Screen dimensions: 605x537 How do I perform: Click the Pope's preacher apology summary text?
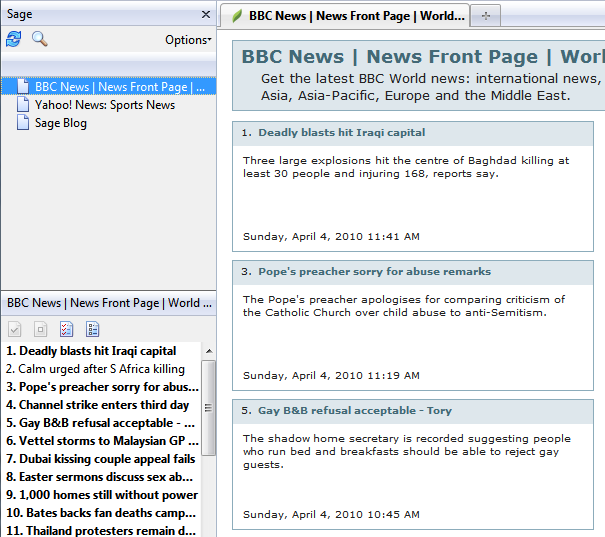(x=404, y=306)
